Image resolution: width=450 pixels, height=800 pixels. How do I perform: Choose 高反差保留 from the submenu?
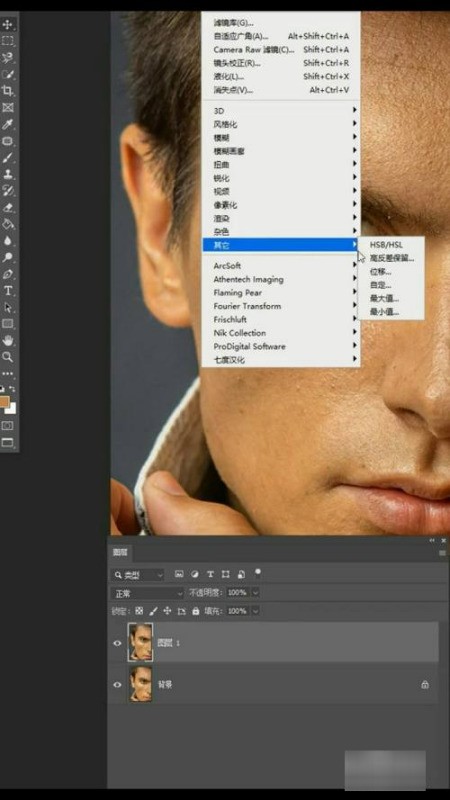point(392,258)
